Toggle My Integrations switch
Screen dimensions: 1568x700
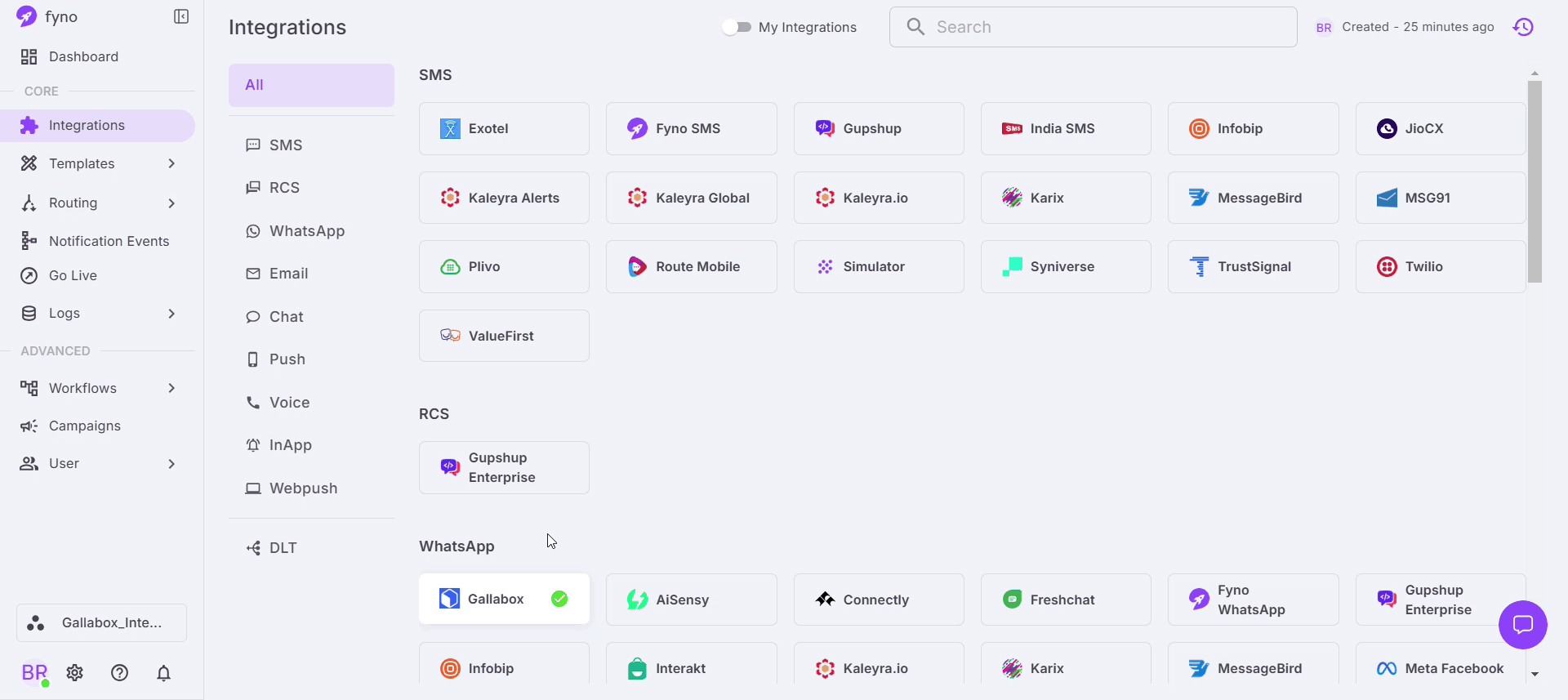coord(737,27)
